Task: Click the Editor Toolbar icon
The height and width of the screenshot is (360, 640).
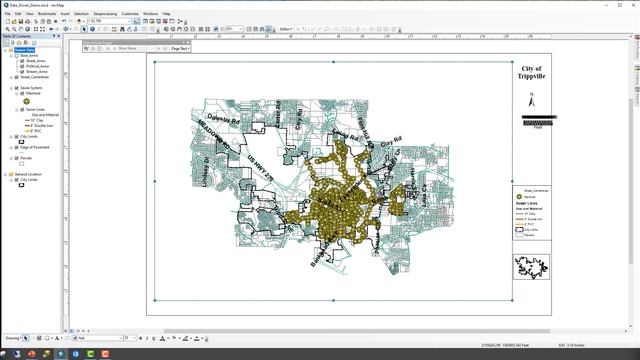Action: pos(137,21)
